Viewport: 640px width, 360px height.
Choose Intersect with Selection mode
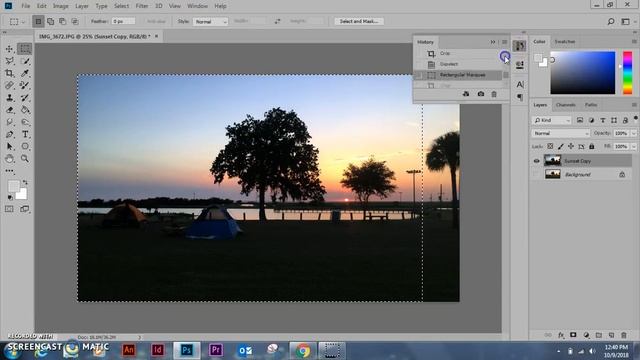click(75, 21)
